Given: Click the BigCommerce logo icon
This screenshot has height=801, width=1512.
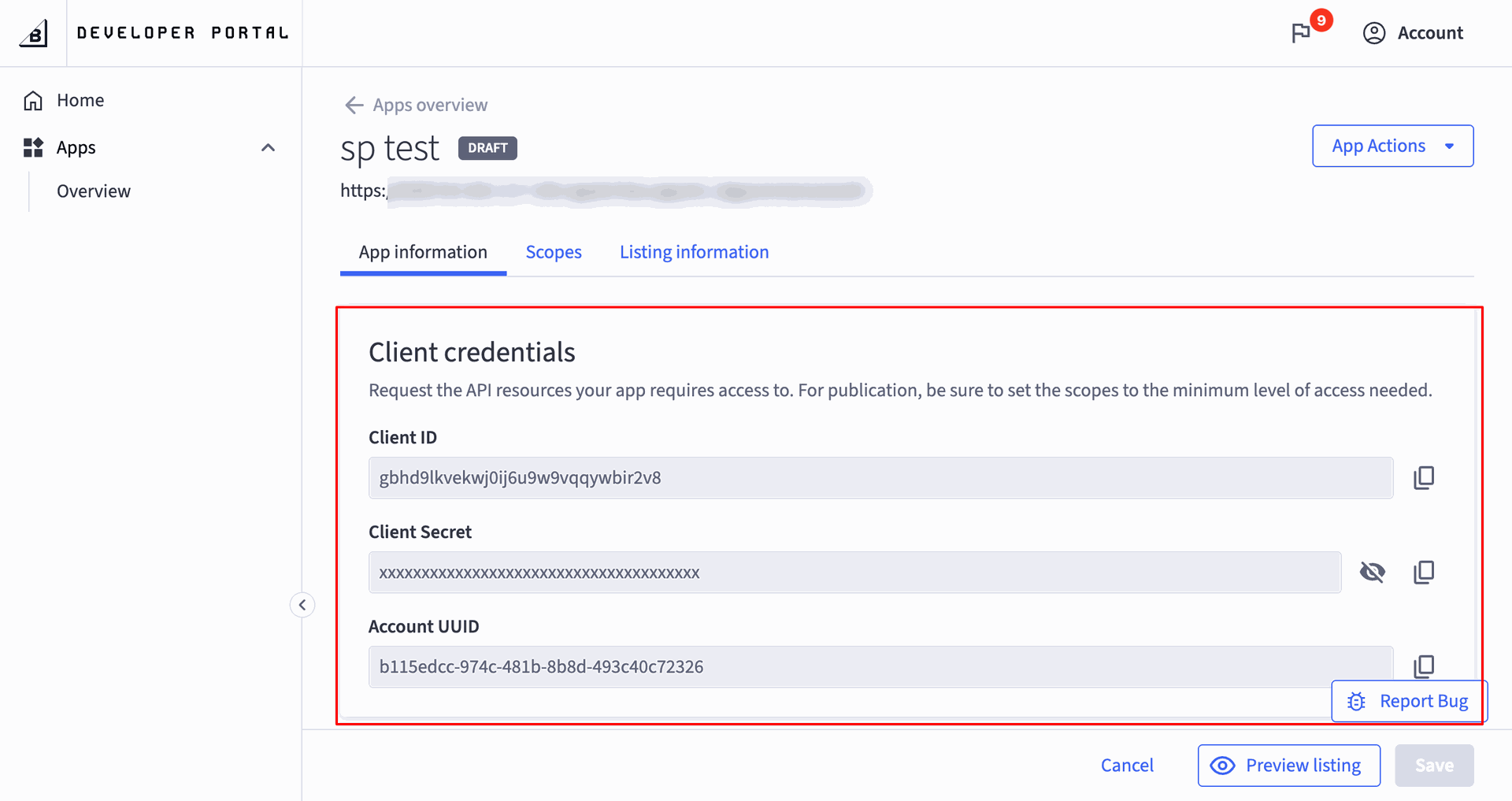Looking at the screenshot, I should point(33,33).
